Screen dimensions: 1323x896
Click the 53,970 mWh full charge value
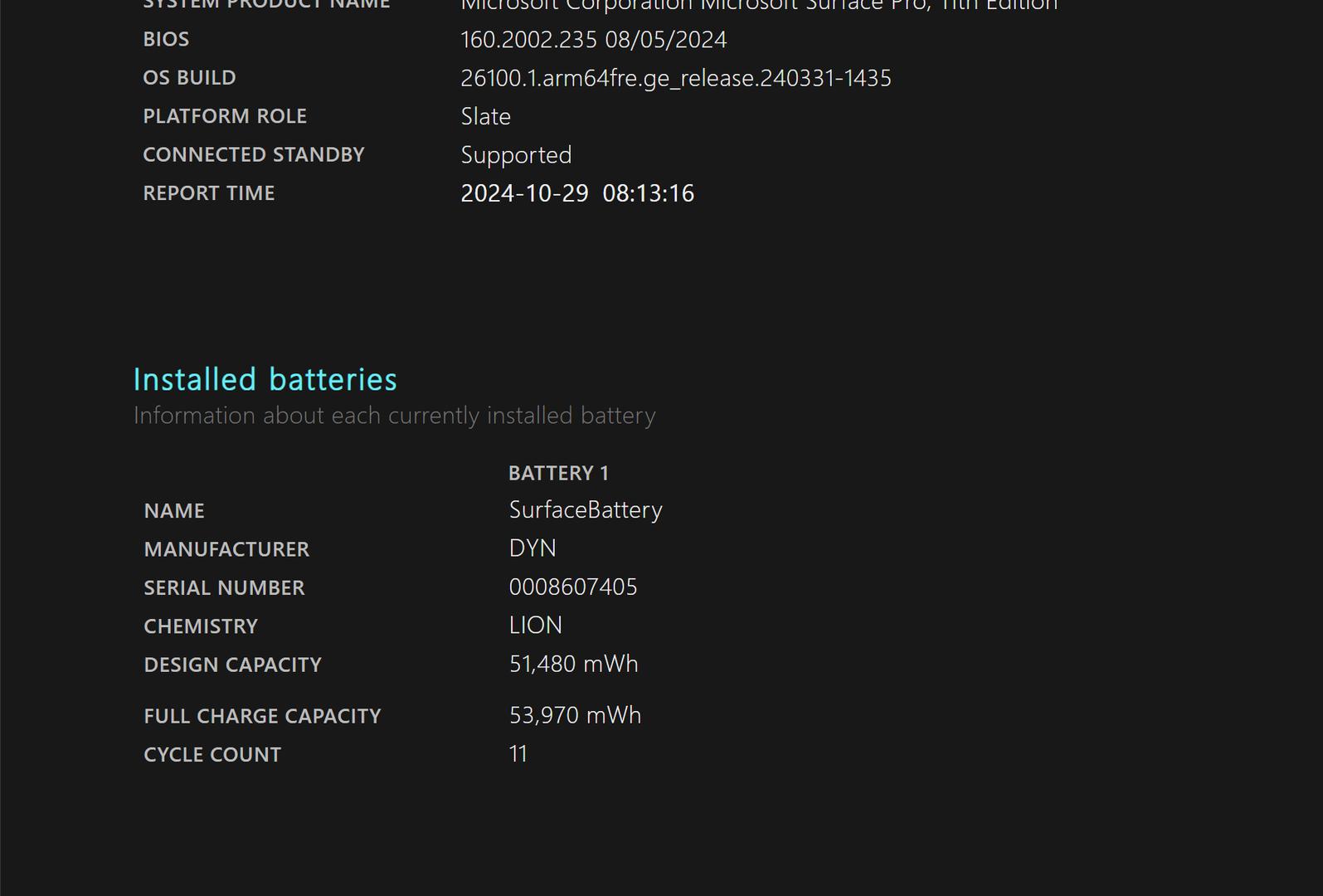click(575, 715)
